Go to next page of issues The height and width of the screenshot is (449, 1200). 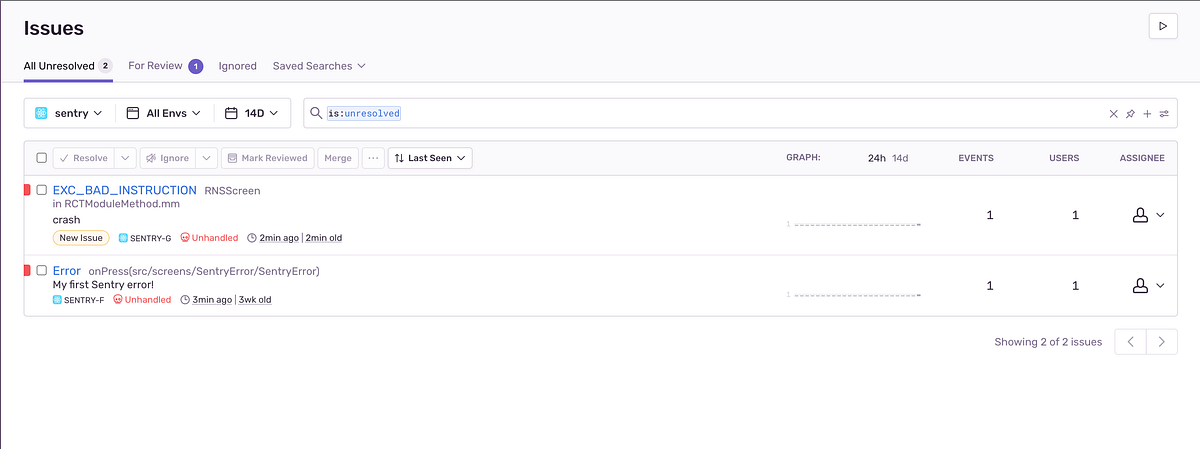point(1161,342)
